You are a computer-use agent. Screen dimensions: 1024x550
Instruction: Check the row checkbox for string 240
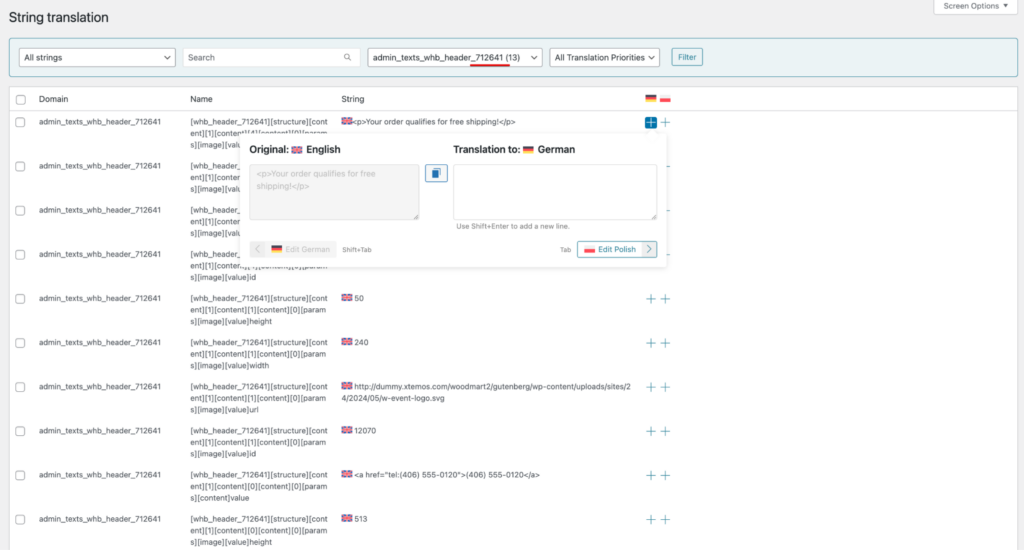[21, 343]
